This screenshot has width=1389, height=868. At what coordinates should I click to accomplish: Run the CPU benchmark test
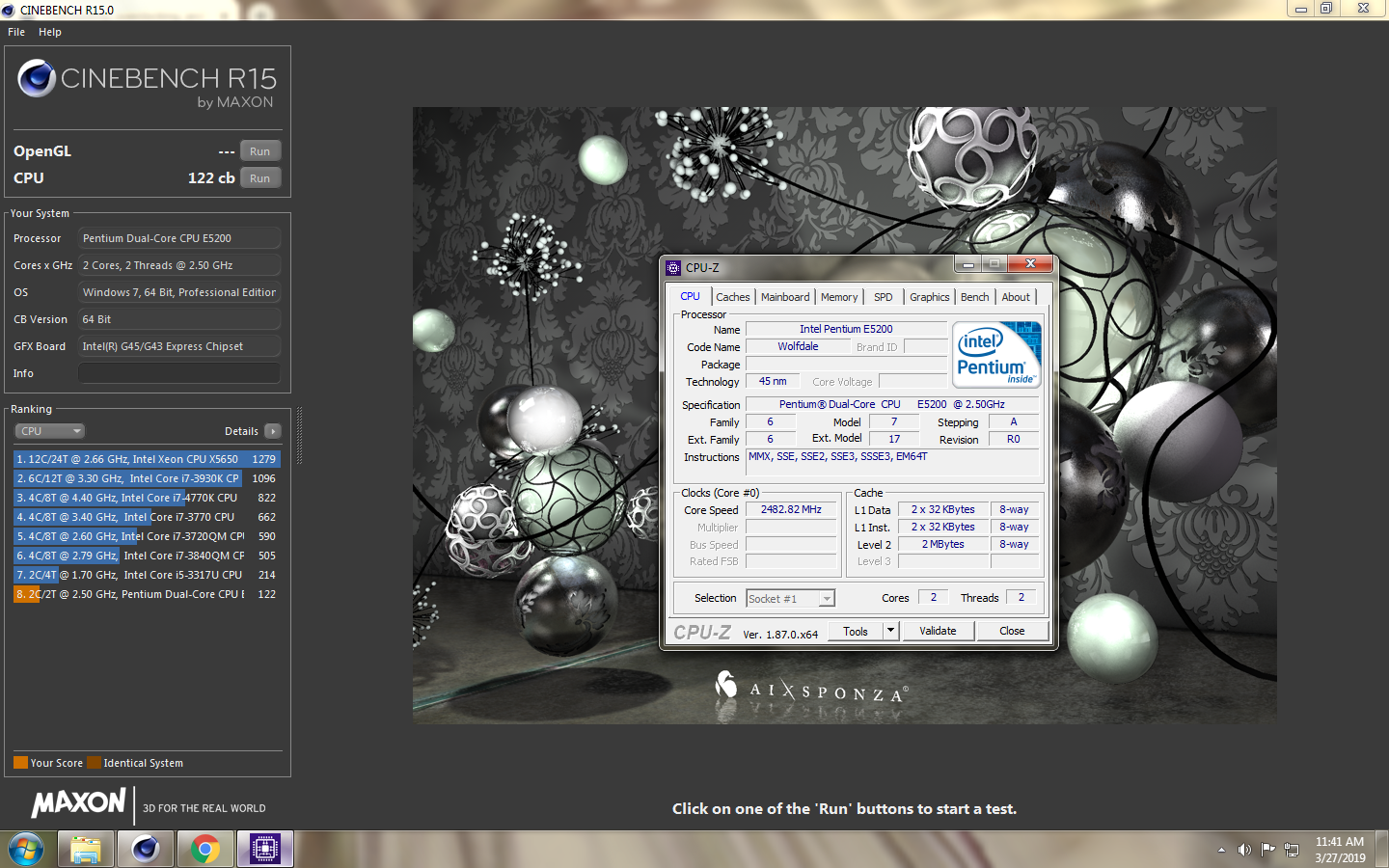[260, 178]
